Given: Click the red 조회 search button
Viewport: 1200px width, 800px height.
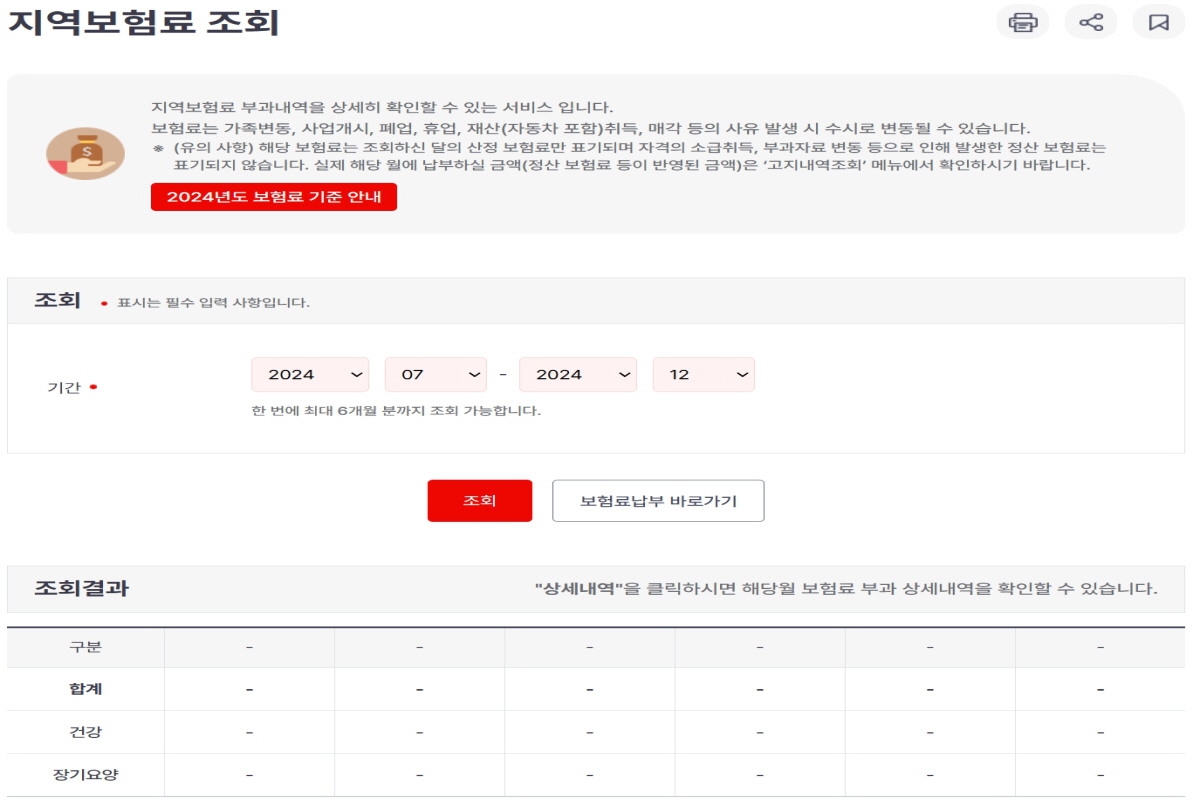Looking at the screenshot, I should pyautogui.click(x=480, y=498).
